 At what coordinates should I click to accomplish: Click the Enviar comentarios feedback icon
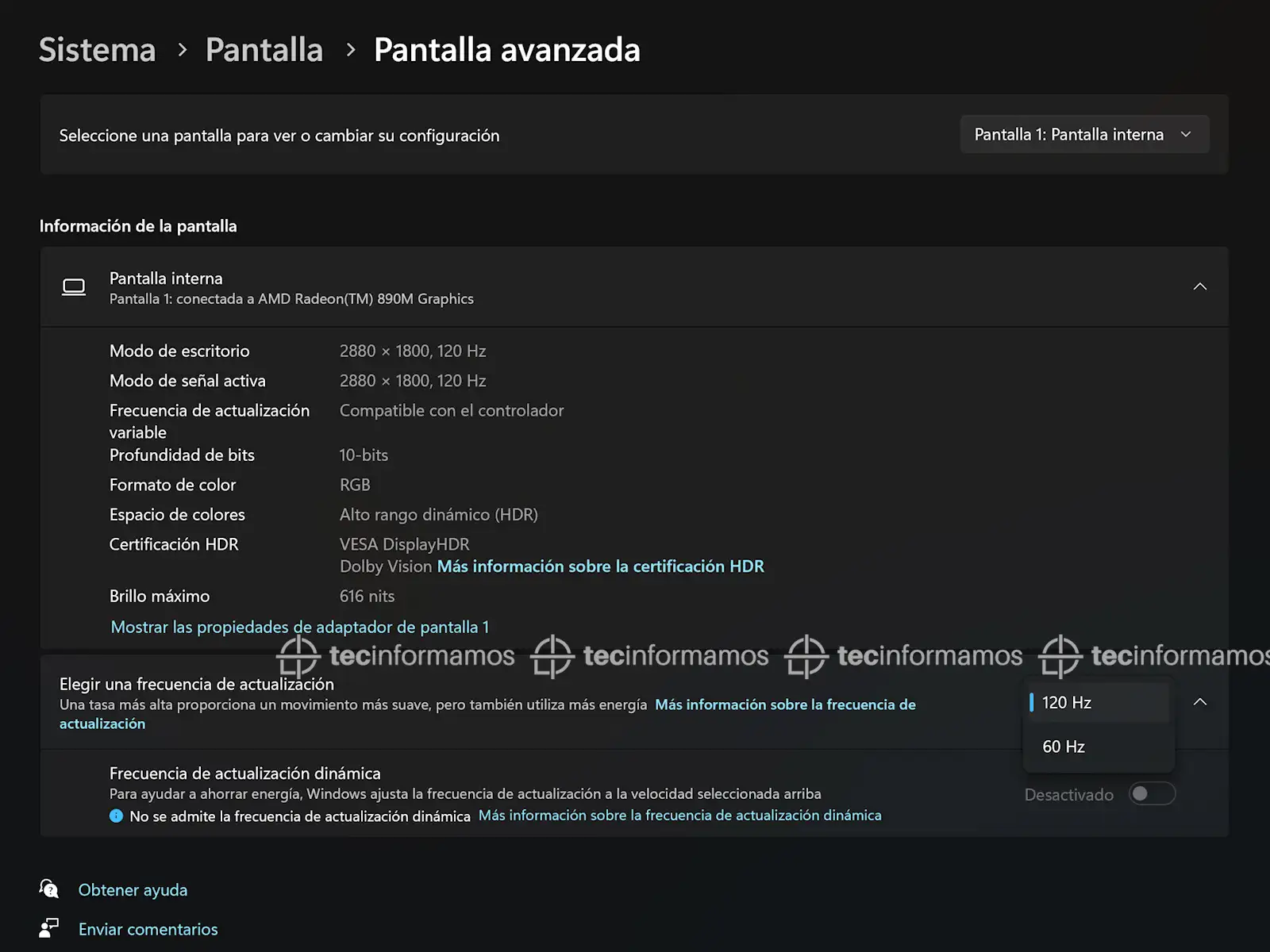click(x=49, y=928)
